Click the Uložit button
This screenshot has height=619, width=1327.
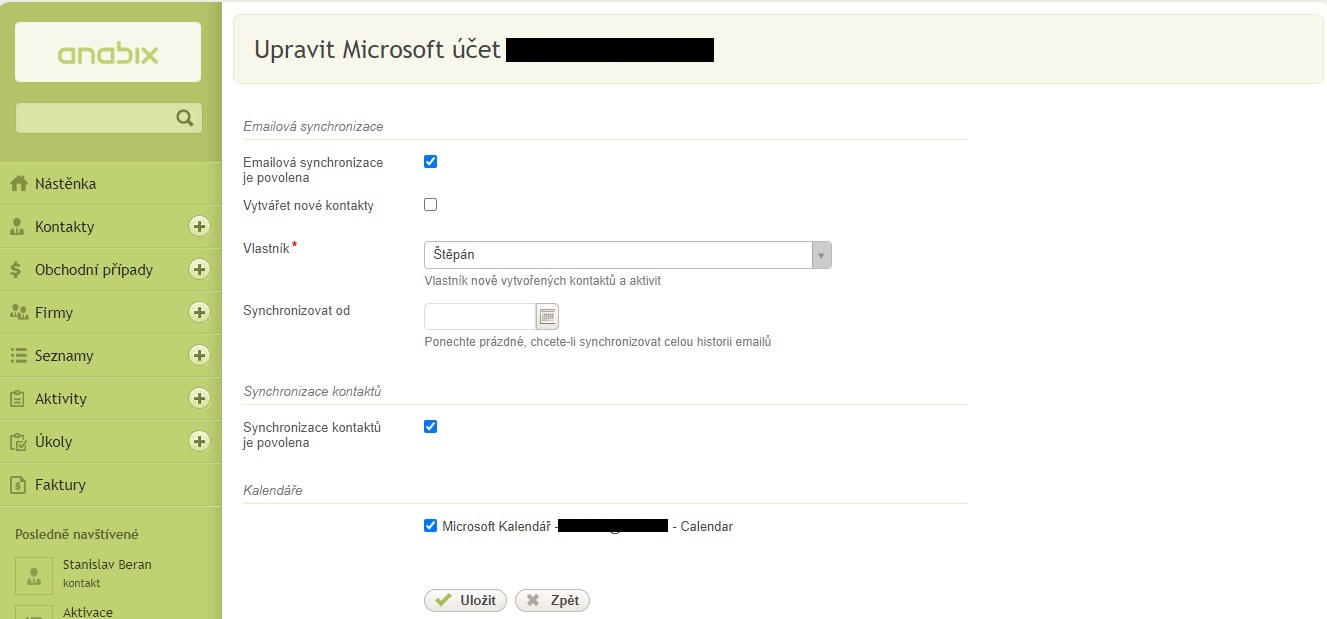click(466, 600)
